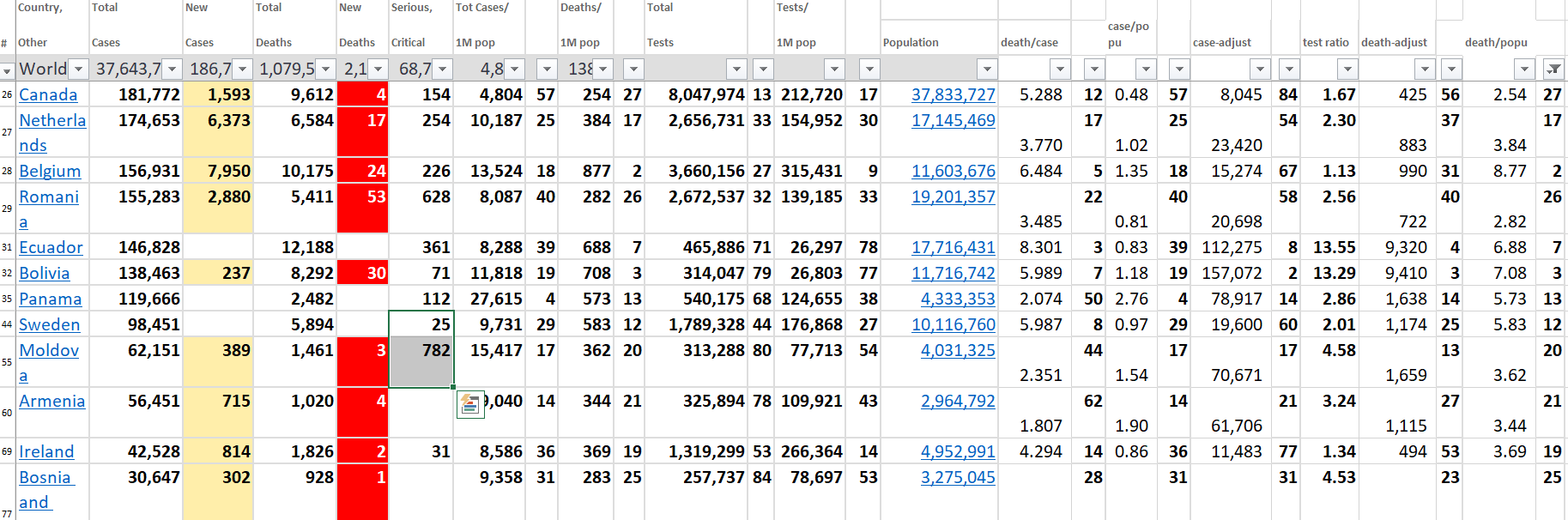Expand the New Deaths filter arrow
The height and width of the screenshot is (520, 1568).
(x=378, y=69)
